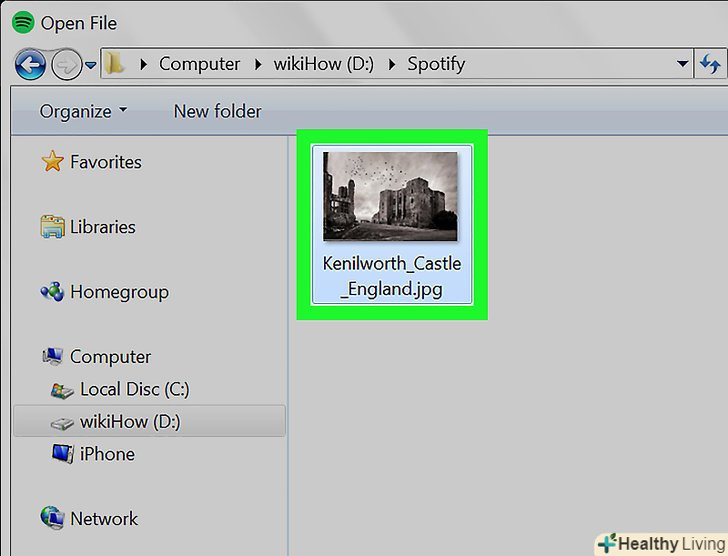Select Computer in the navigation pane

tap(110, 357)
